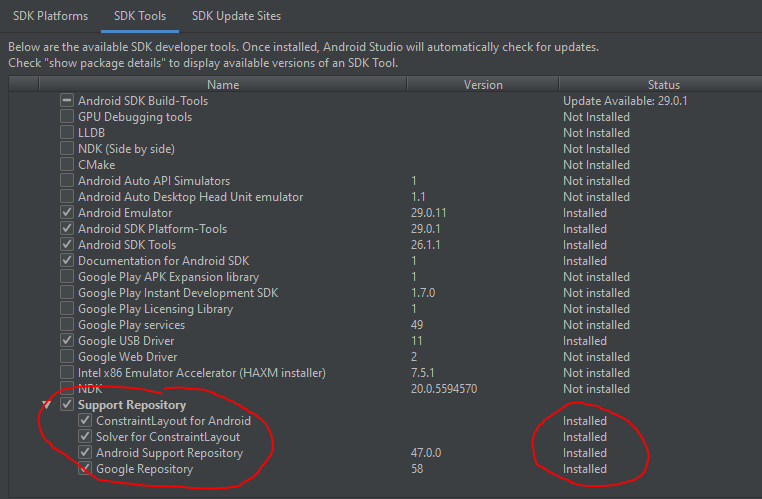Image resolution: width=762 pixels, height=499 pixels.
Task: Select the 'Android SDK Build-Tools' row name
Action: (143, 101)
